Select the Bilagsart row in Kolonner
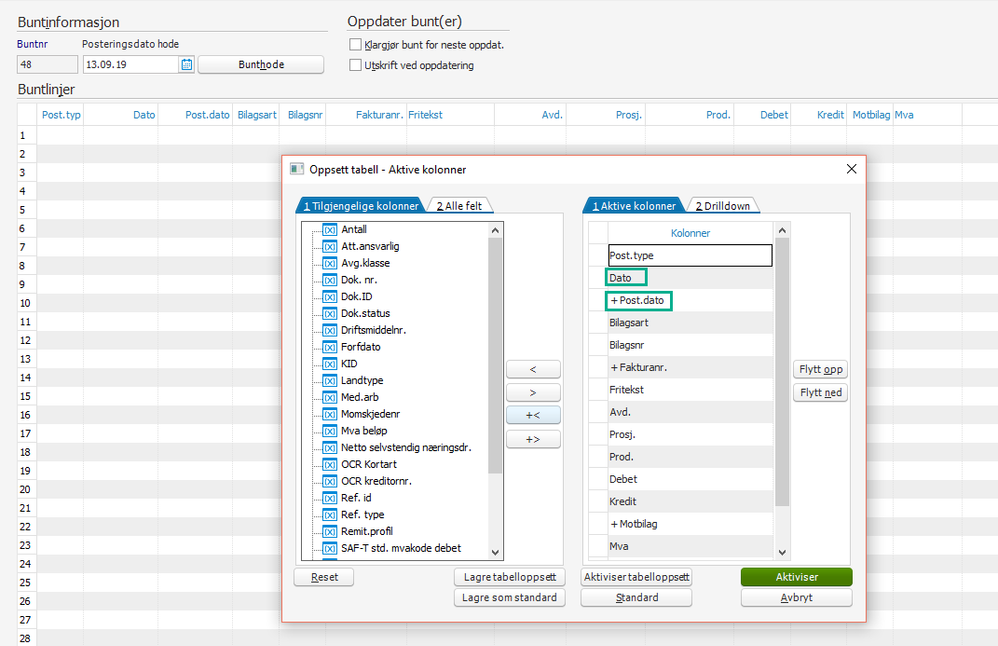 (690, 323)
